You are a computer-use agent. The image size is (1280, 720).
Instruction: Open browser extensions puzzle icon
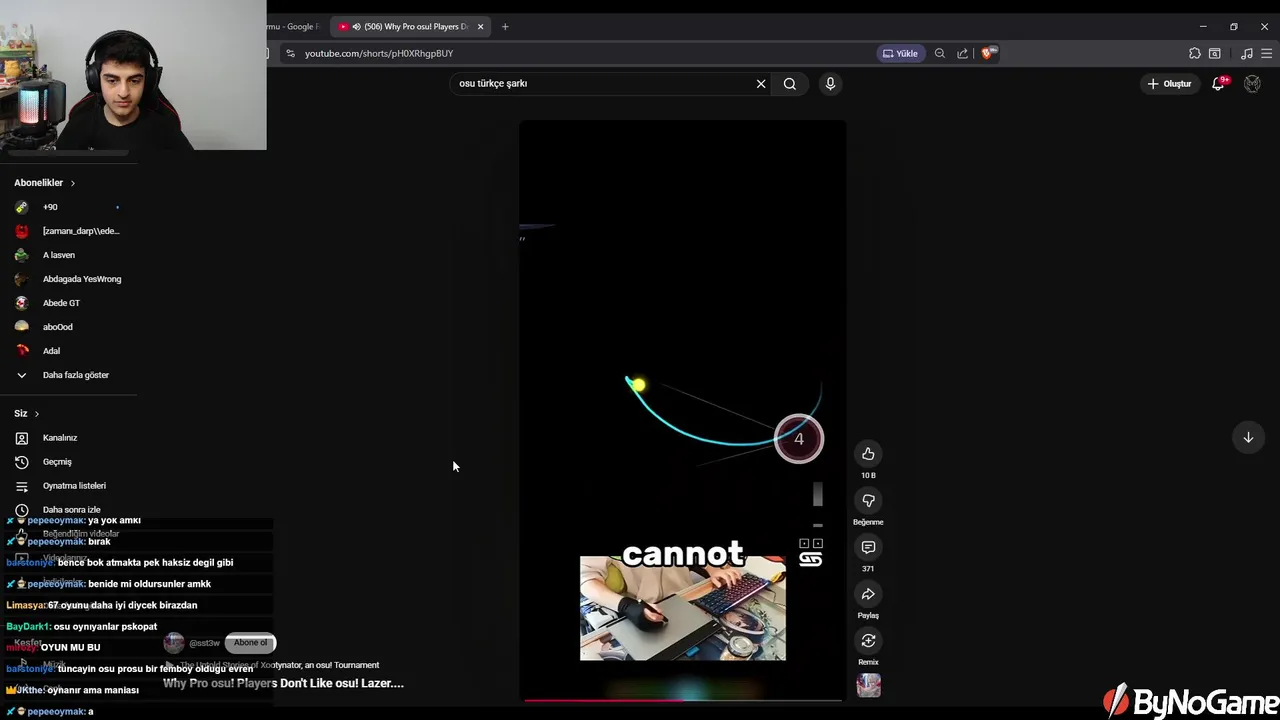click(x=1195, y=53)
